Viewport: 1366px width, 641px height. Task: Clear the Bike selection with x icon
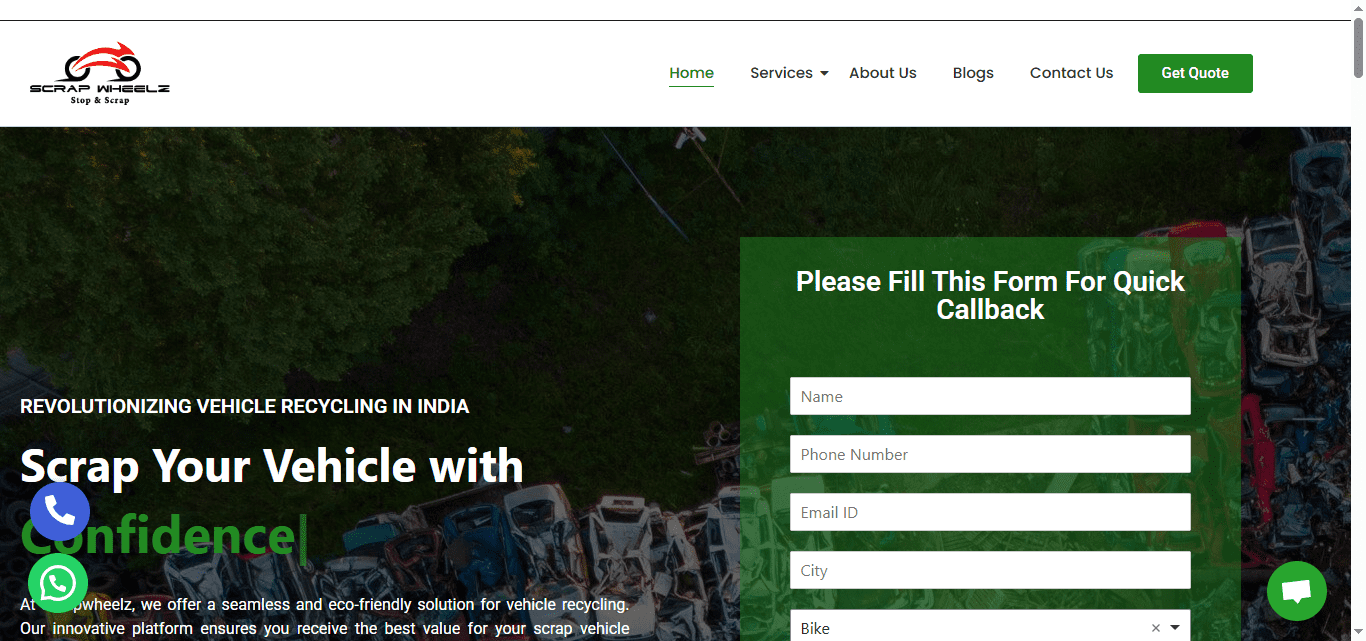1156,628
